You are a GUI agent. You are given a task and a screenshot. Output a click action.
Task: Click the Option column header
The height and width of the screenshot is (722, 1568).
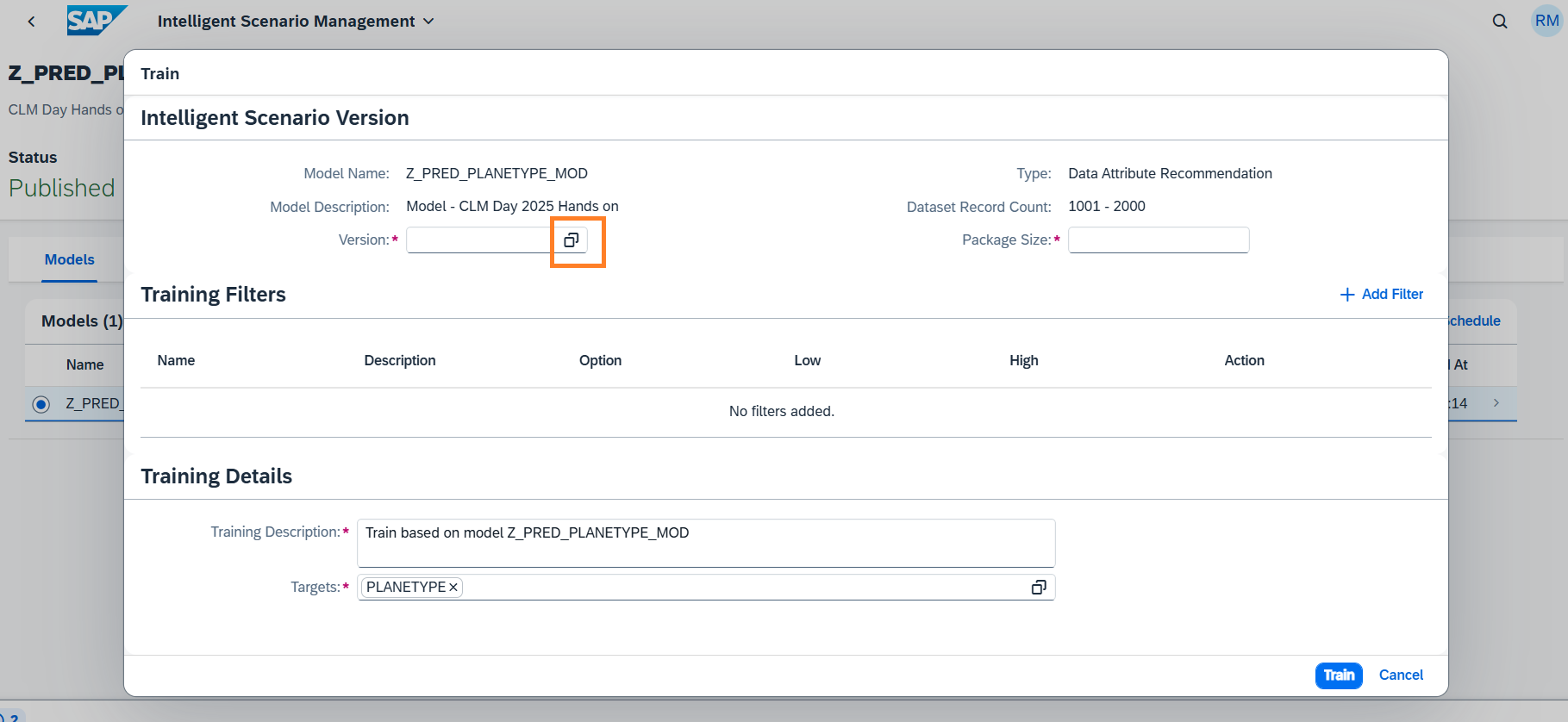600,361
